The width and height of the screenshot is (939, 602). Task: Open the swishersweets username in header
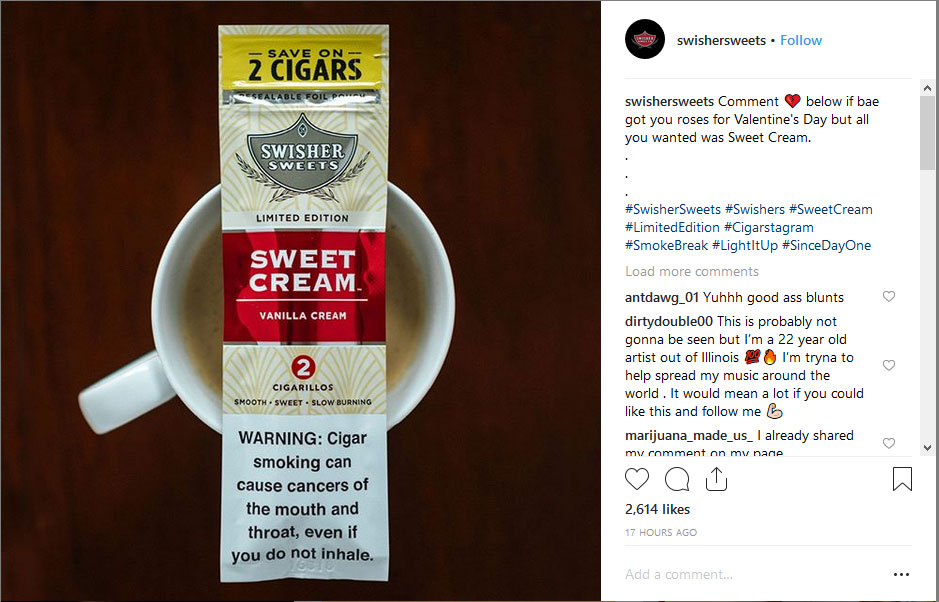point(721,40)
